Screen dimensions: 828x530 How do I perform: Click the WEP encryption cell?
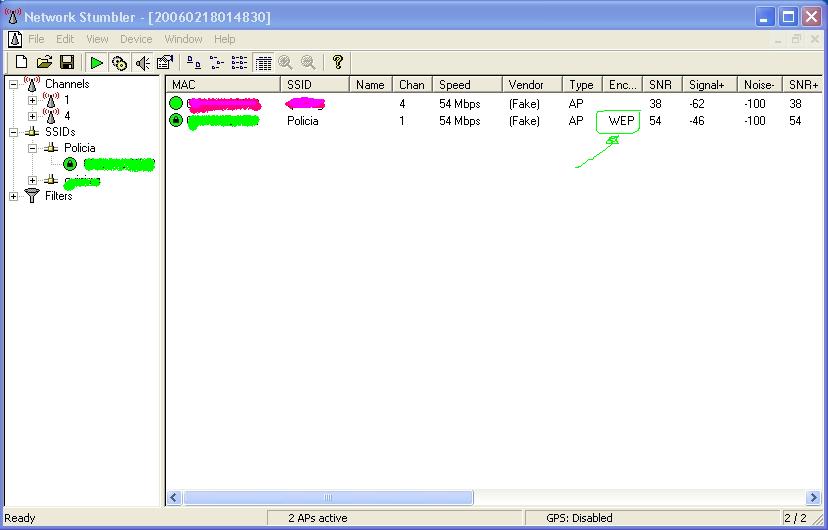(x=622, y=121)
